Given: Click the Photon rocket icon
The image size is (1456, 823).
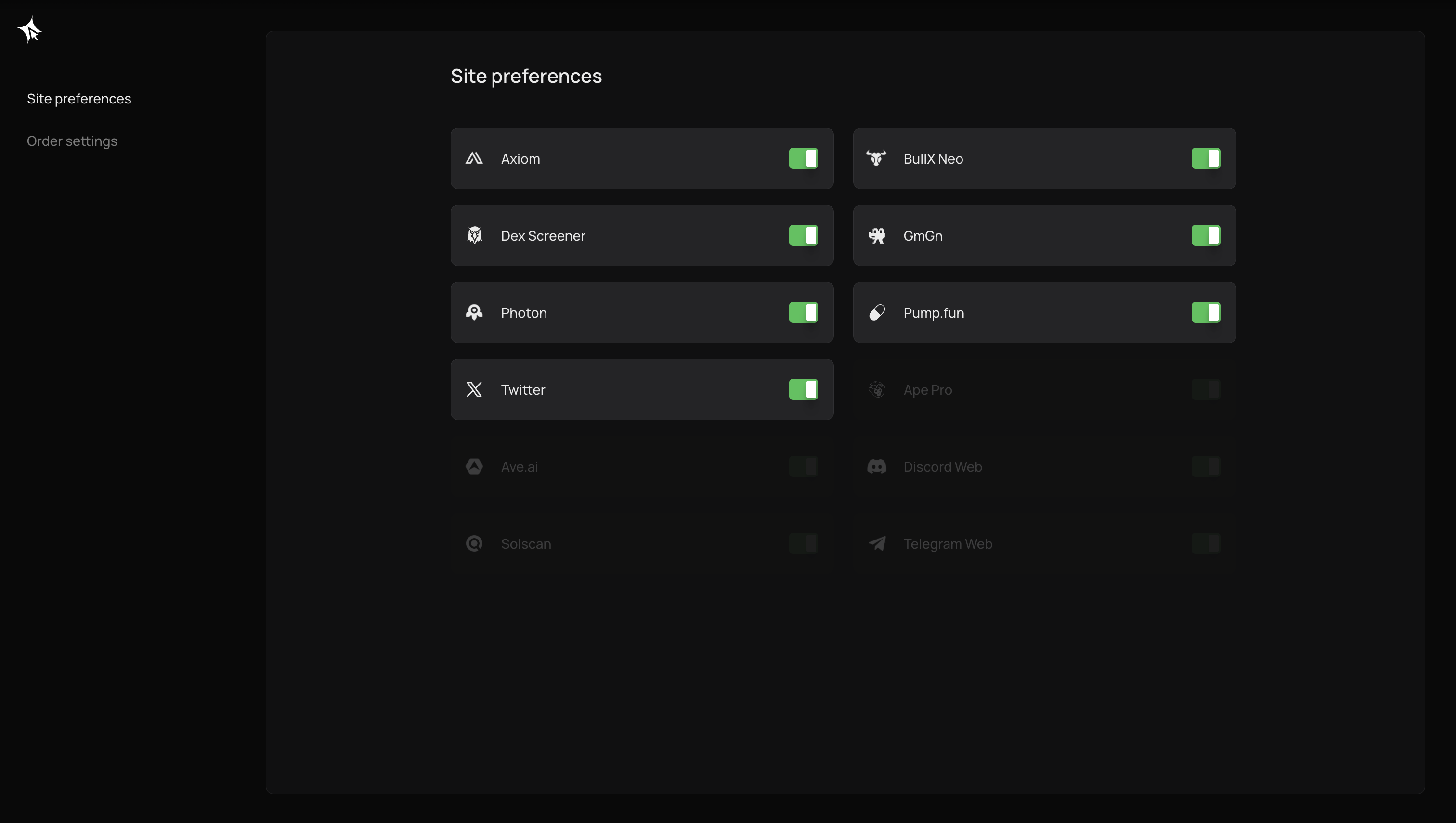Looking at the screenshot, I should (x=474, y=312).
